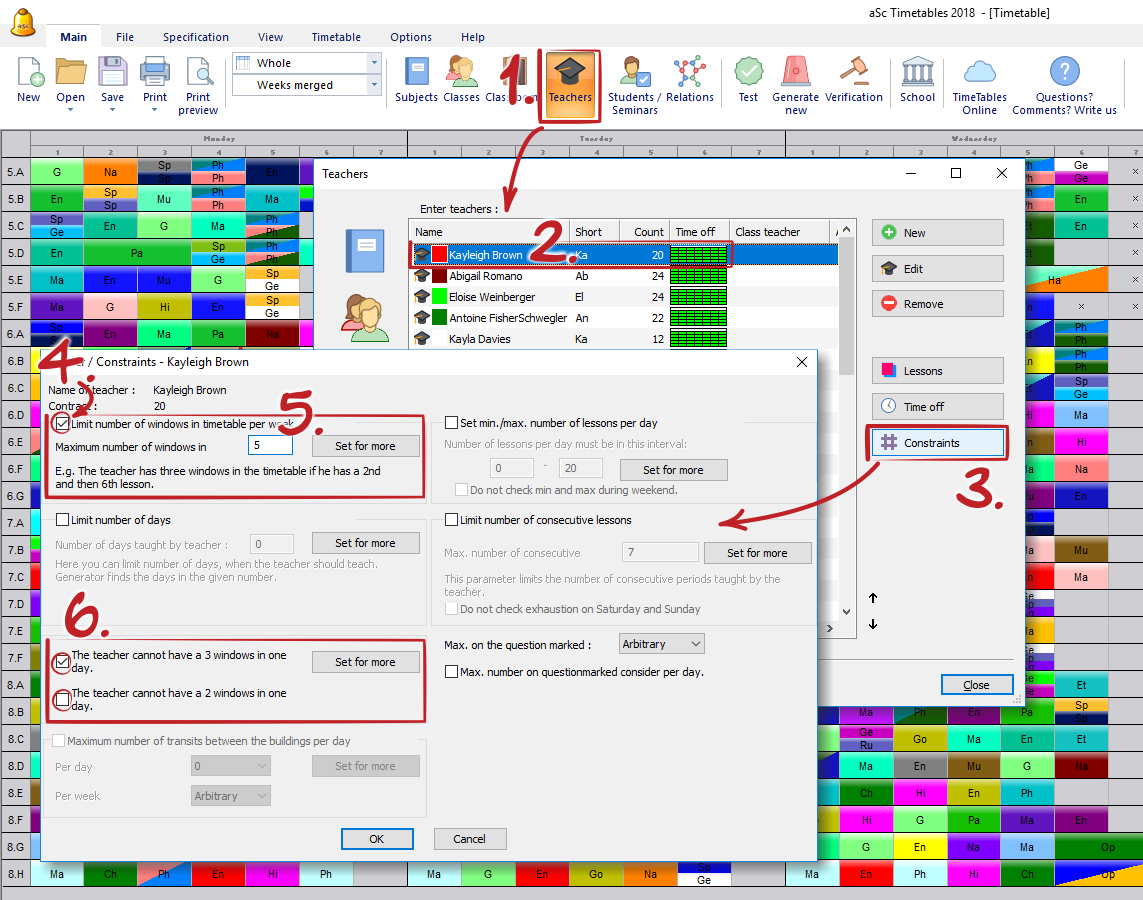Image resolution: width=1143 pixels, height=900 pixels.
Task: Enable Limit number of days checkbox
Action: (x=63, y=520)
